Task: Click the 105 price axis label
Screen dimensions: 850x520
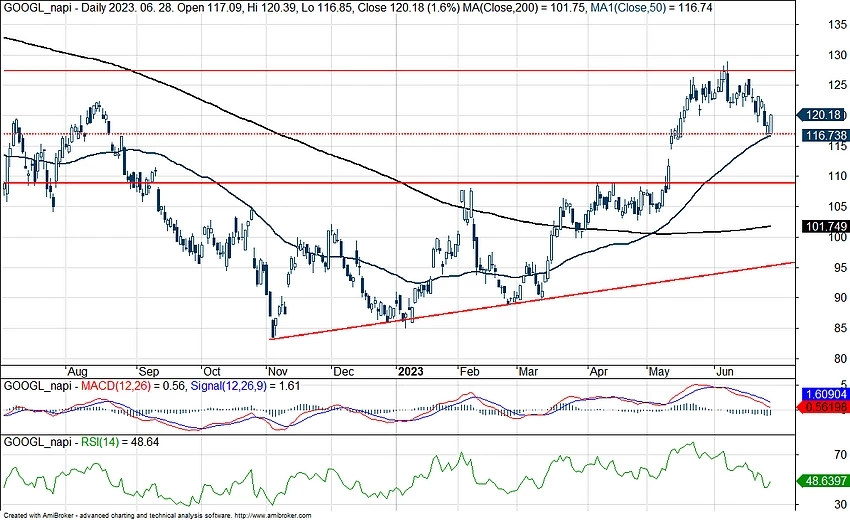Action: (837, 207)
